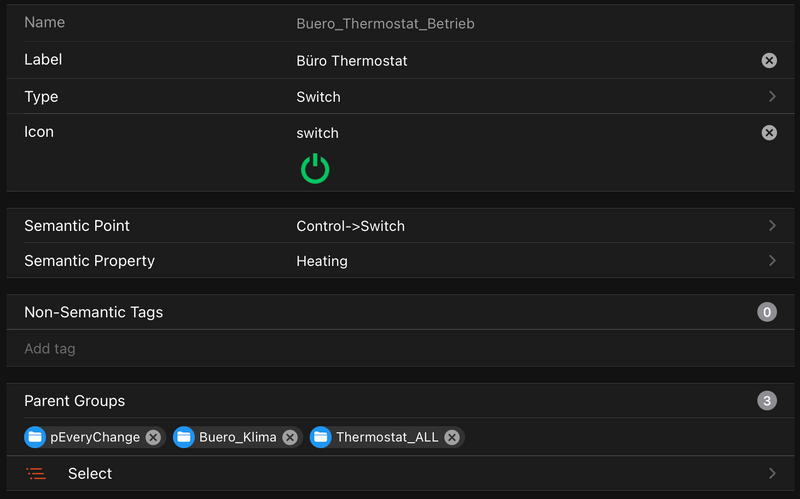The width and height of the screenshot is (800, 499).
Task: Edit the Büro Thermostat label text
Action: tap(352, 61)
